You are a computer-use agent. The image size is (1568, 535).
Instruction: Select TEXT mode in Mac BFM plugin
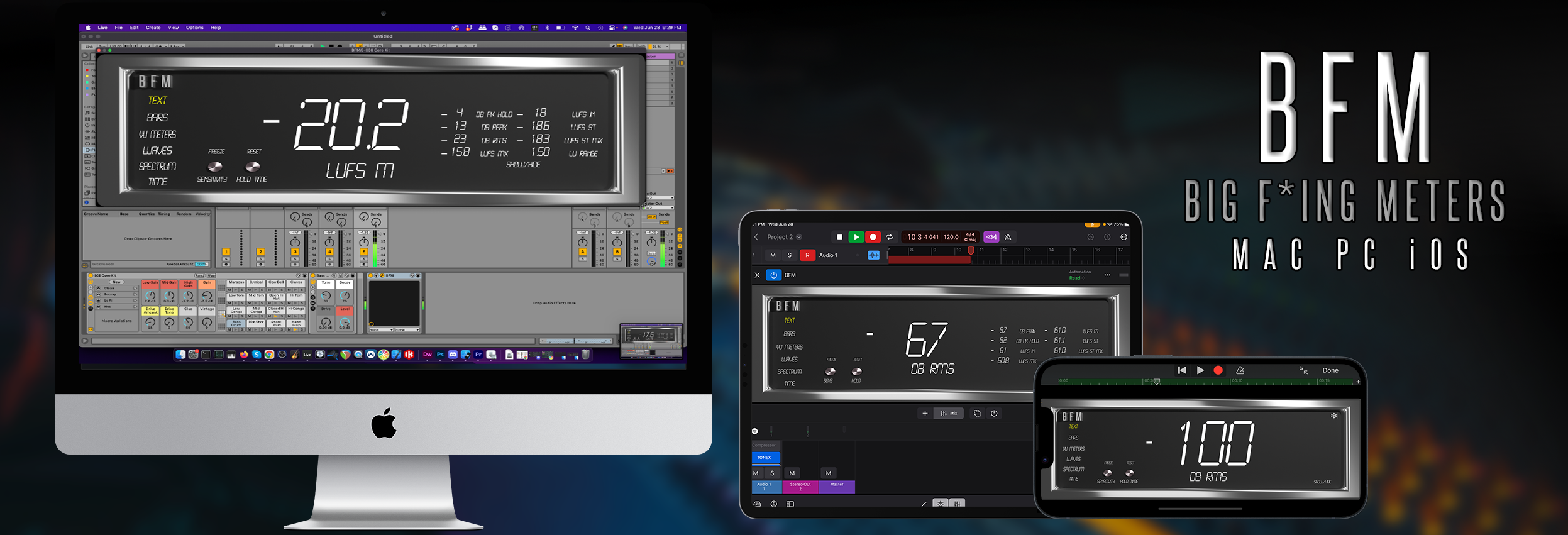coord(157,101)
